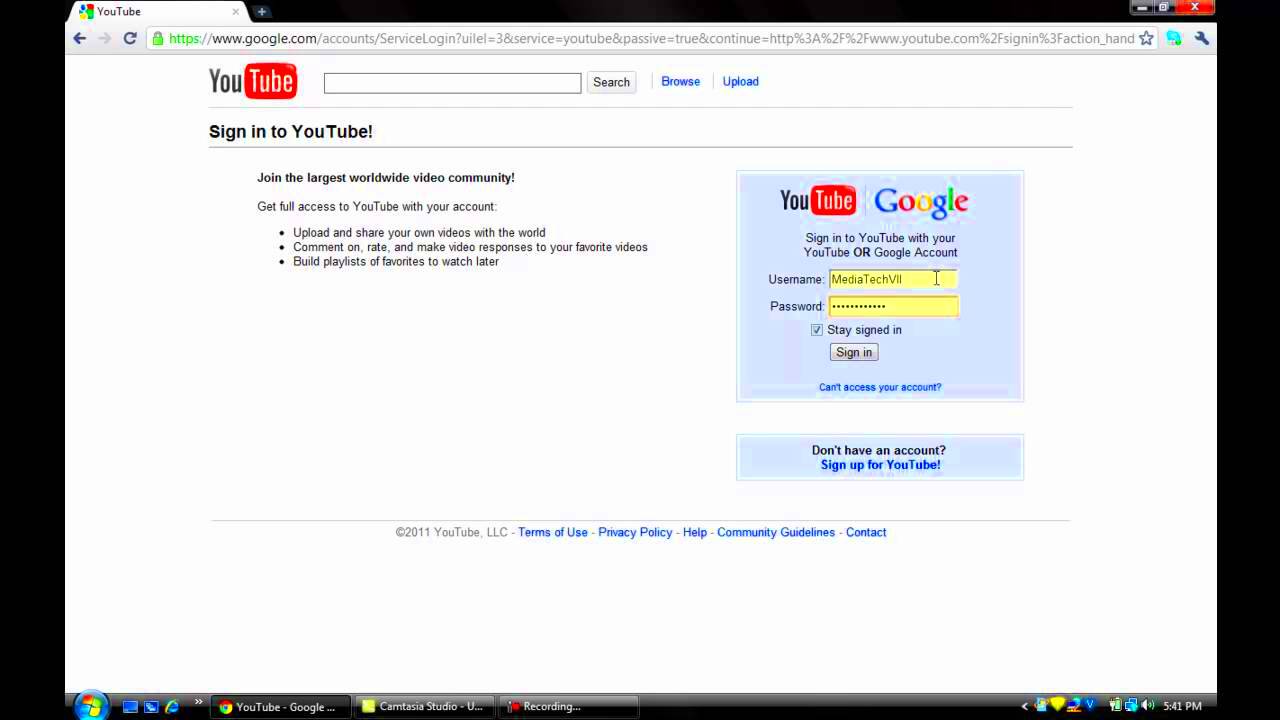Click the Search button
The width and height of the screenshot is (1280, 720).
[611, 82]
